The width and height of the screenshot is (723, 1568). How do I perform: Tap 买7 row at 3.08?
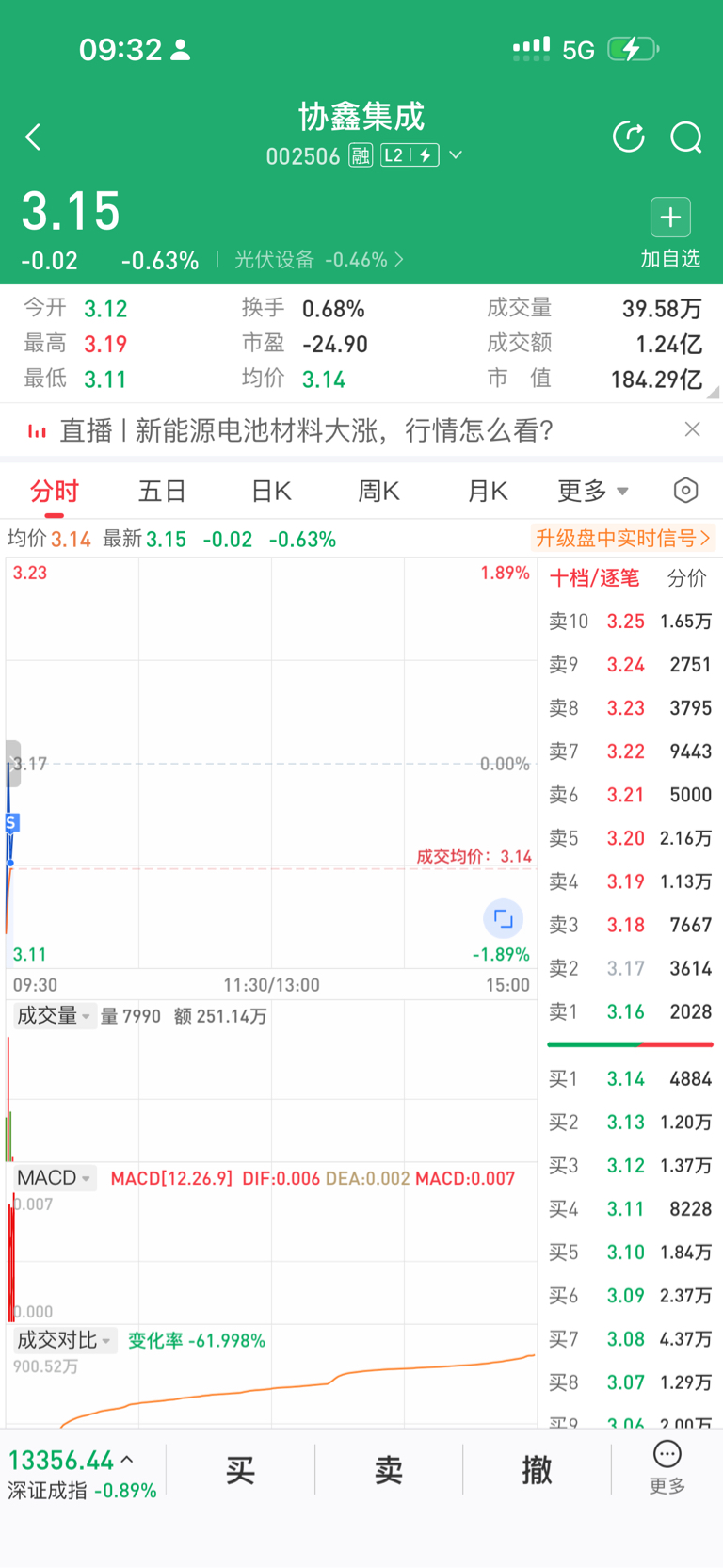(630, 1338)
